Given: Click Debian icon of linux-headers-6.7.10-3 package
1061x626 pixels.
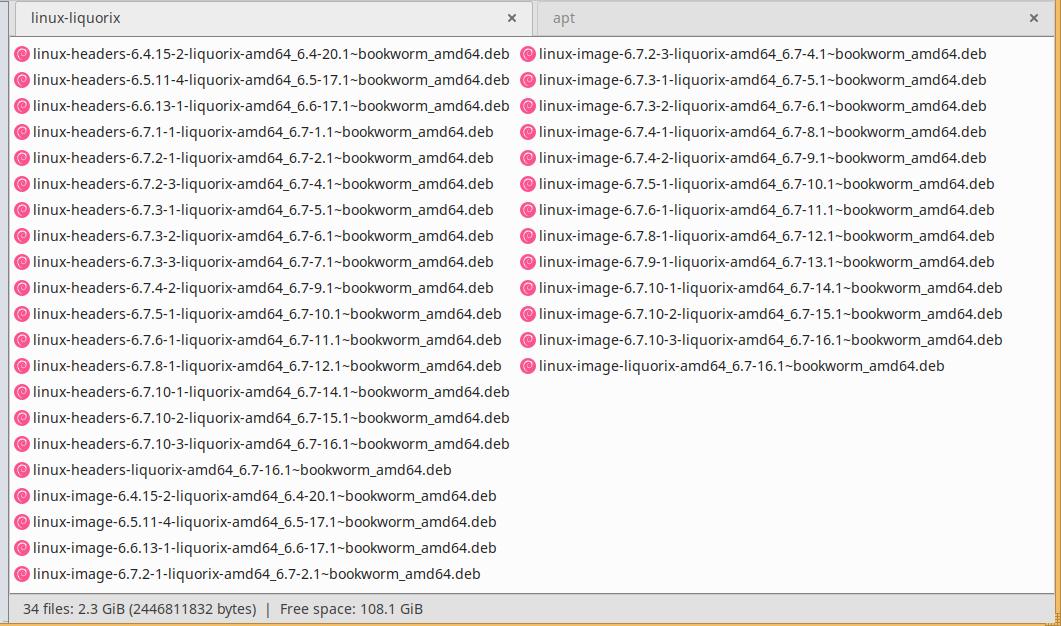Looking at the screenshot, I should 22,444.
